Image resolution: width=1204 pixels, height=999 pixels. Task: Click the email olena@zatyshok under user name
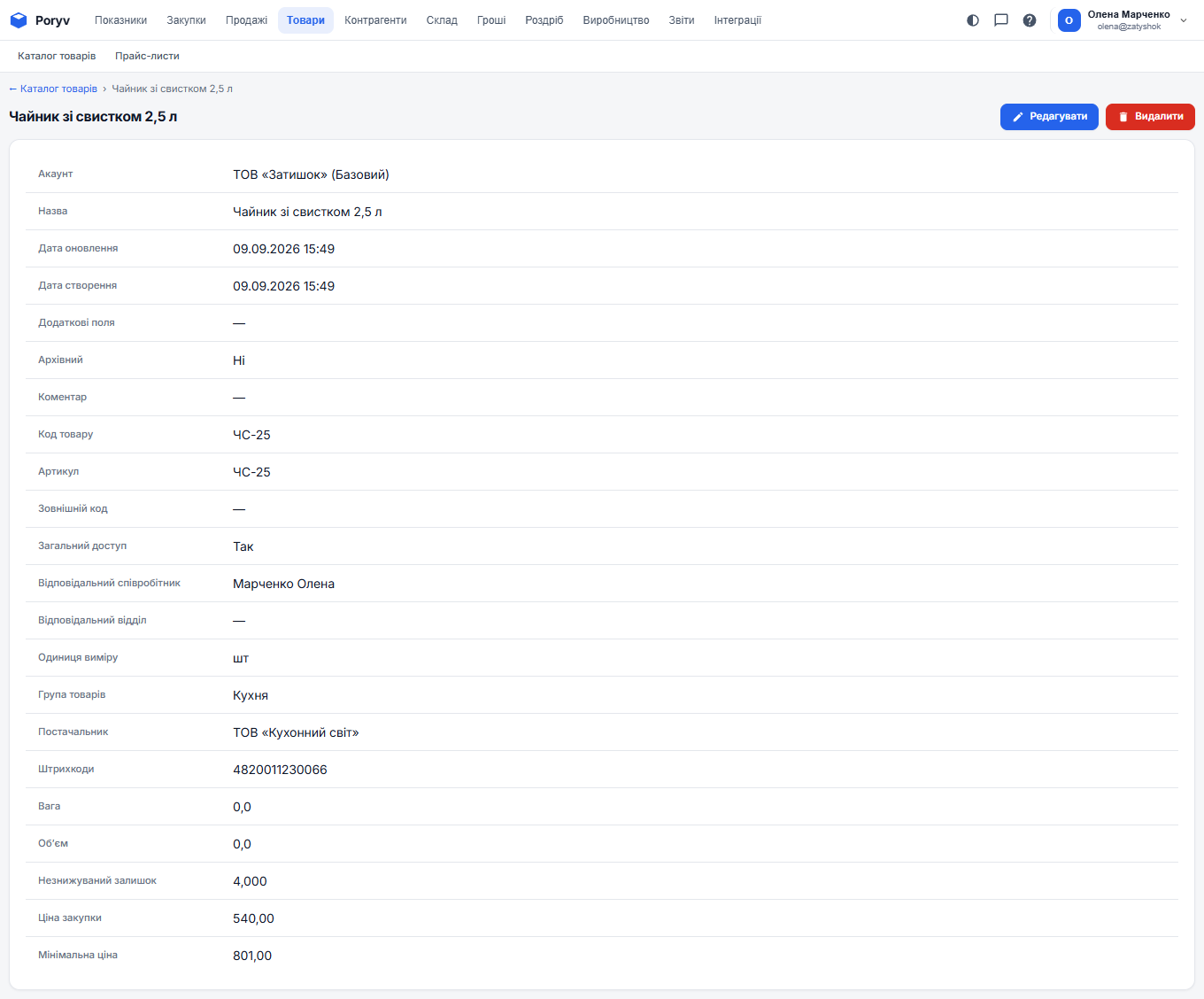(1129, 27)
